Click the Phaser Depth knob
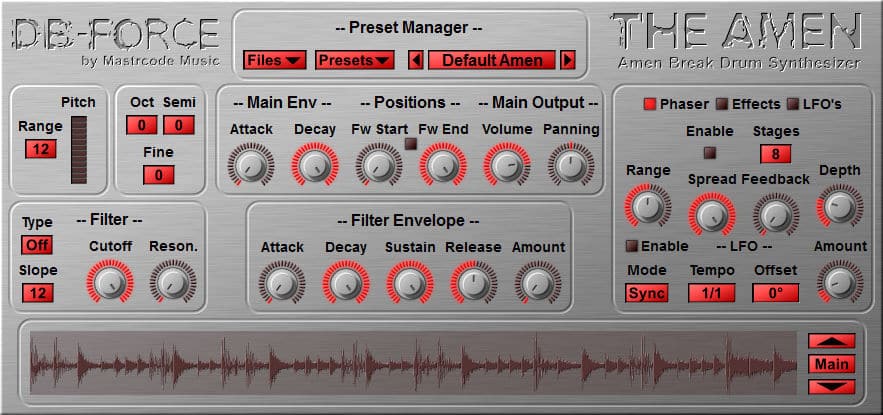883x415 pixels. tap(840, 206)
